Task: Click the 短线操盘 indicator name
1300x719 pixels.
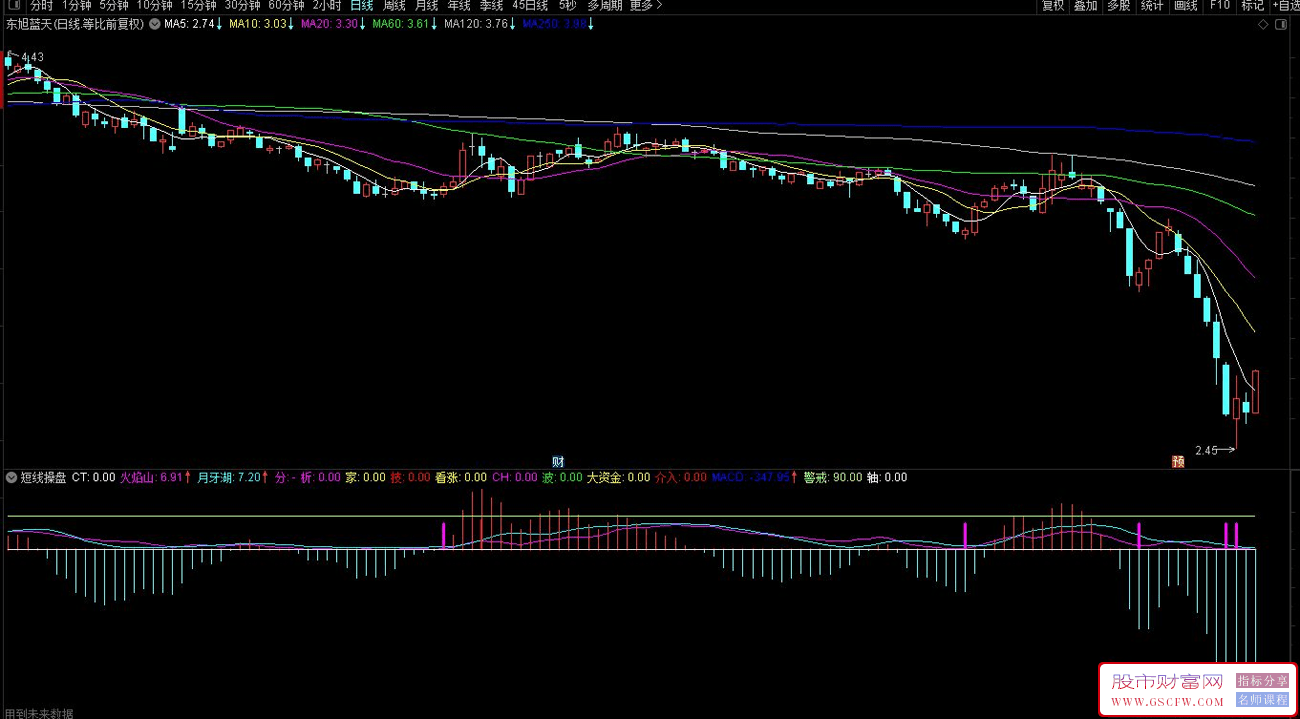Action: click(x=43, y=477)
